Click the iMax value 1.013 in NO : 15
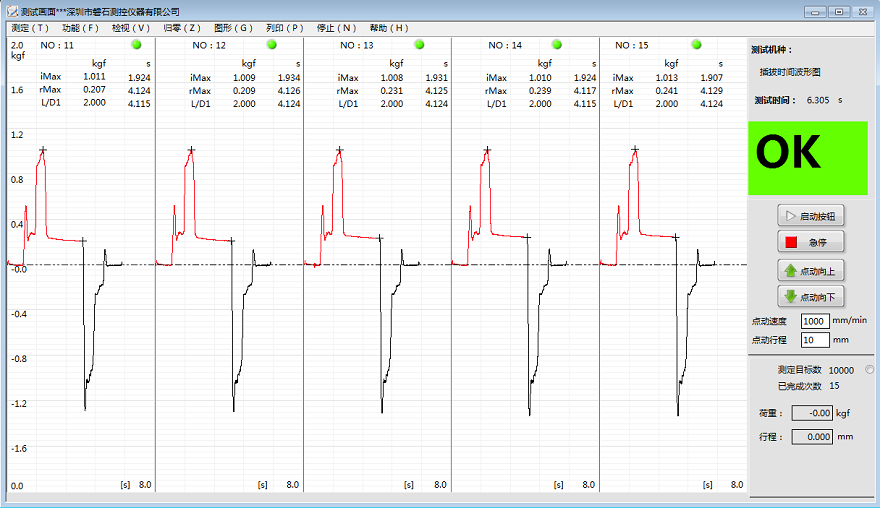Image resolution: width=880 pixels, height=508 pixels. tap(667, 78)
